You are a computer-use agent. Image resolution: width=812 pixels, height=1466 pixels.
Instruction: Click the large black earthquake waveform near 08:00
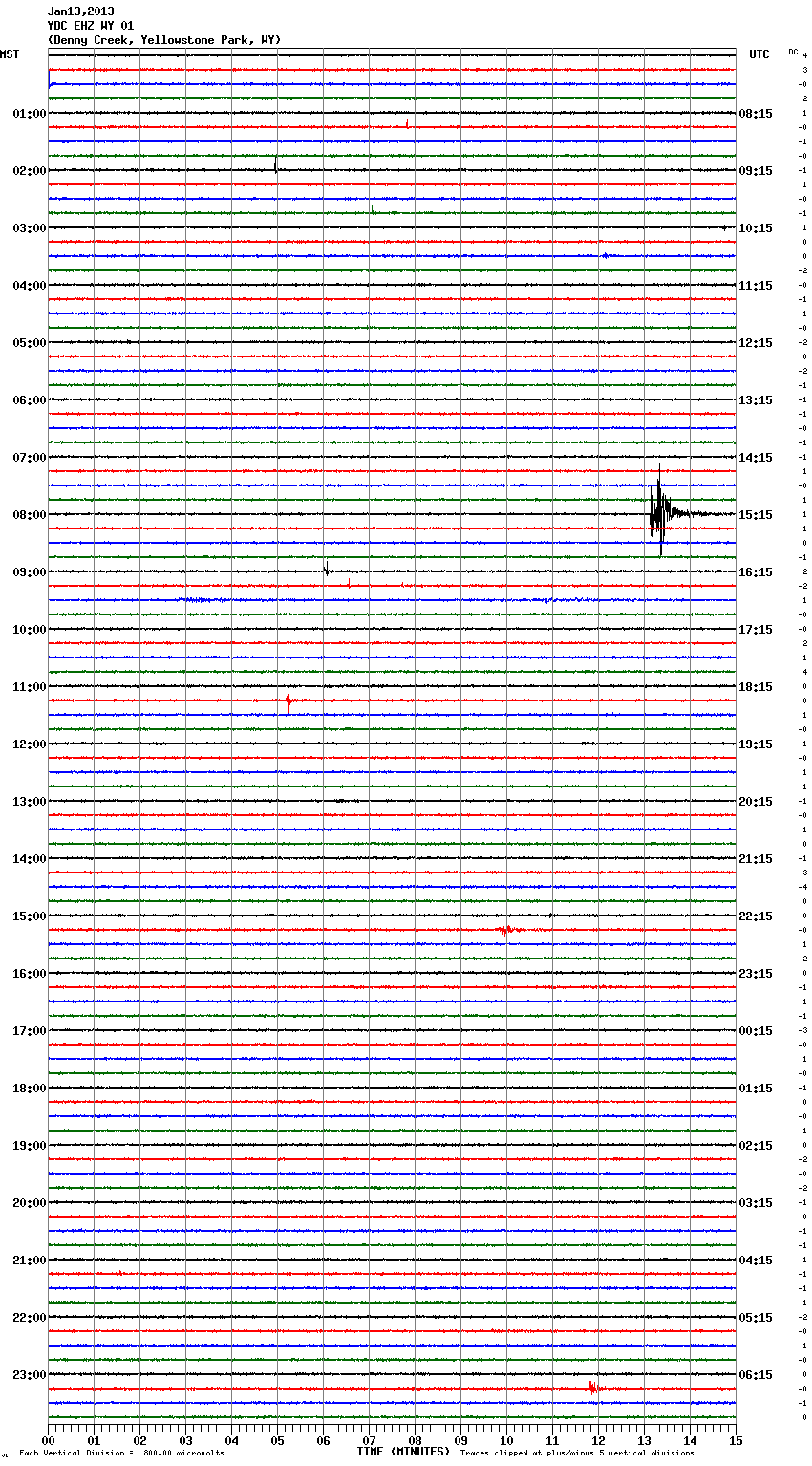(662, 511)
